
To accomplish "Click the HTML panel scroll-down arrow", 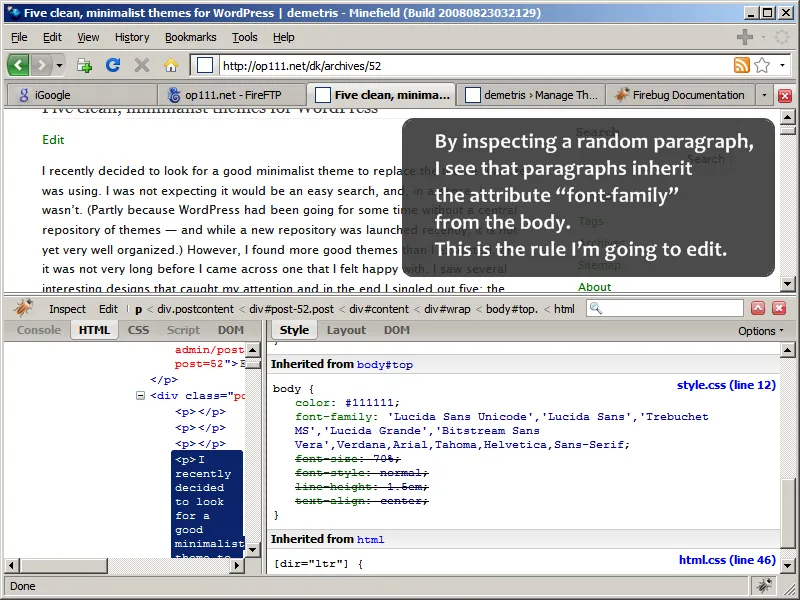I will click(x=252, y=549).
